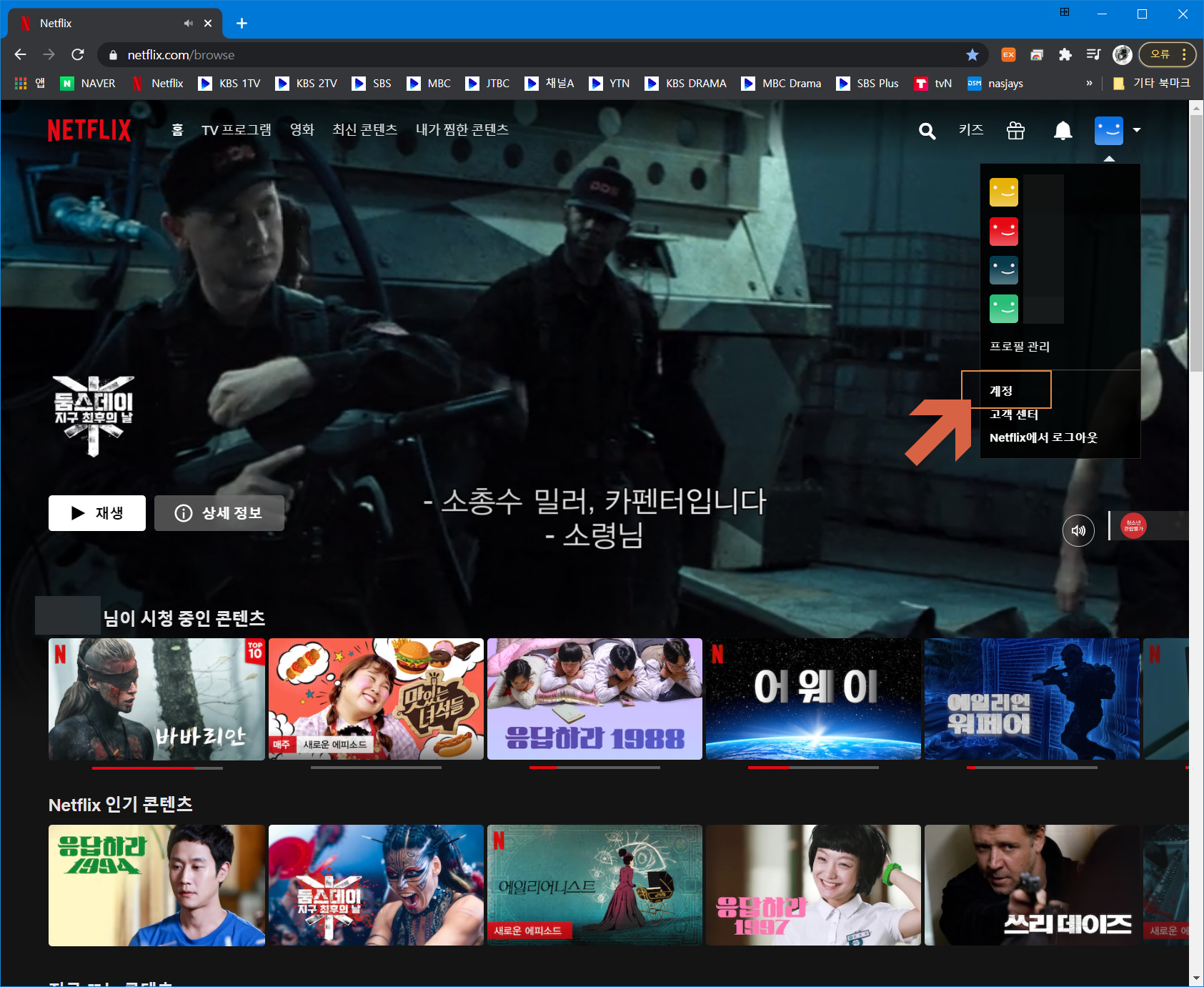The image size is (1204, 987).
Task: Go back with the browser back arrow
Action: 20,55
